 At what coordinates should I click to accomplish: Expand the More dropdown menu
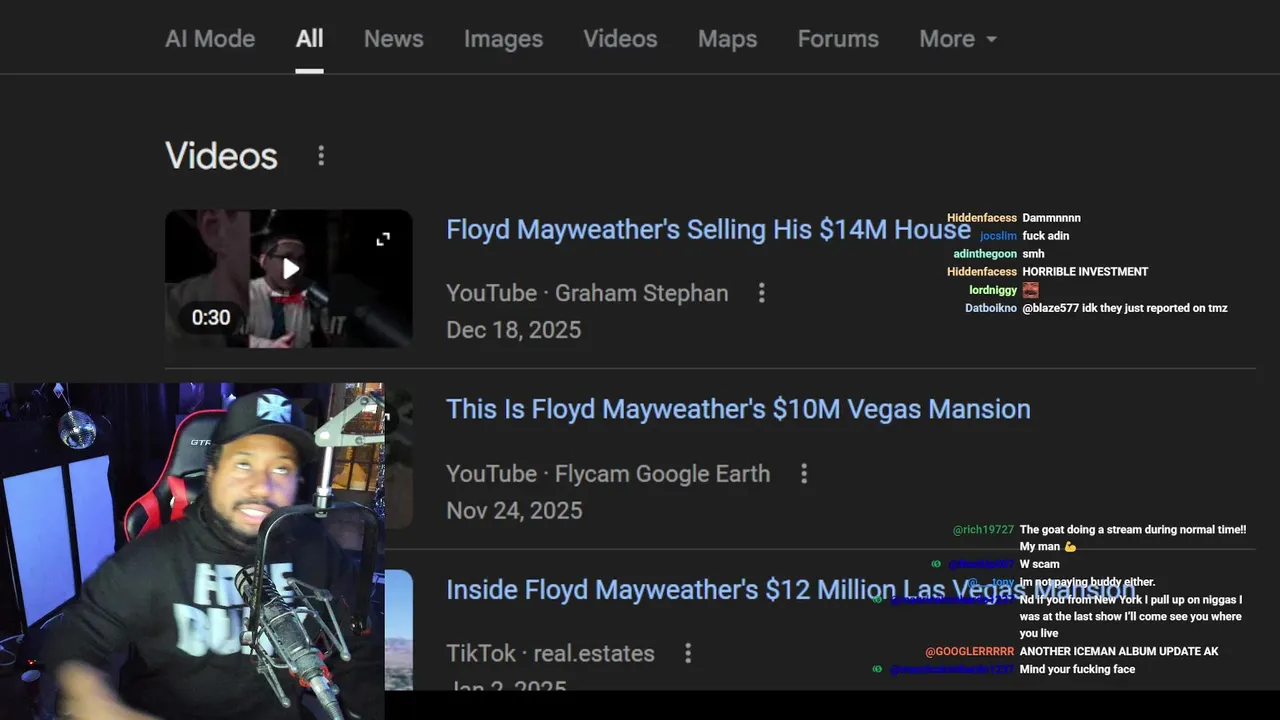(x=957, y=39)
